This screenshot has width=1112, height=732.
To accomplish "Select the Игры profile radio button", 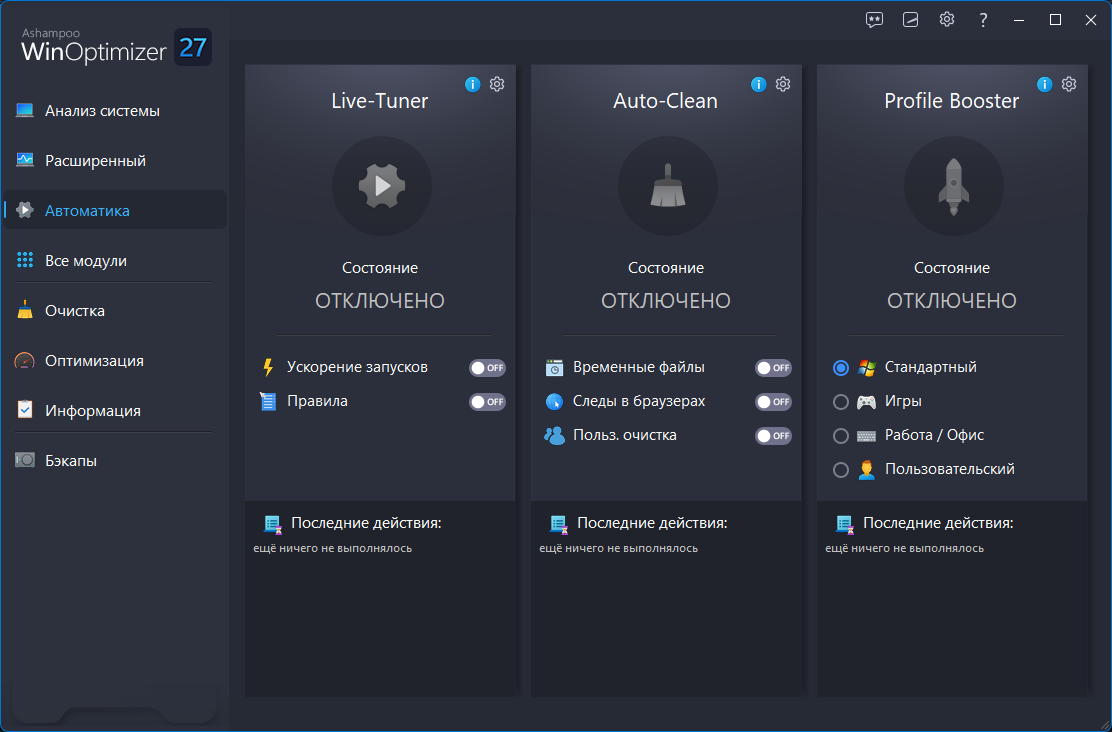I will click(x=840, y=401).
